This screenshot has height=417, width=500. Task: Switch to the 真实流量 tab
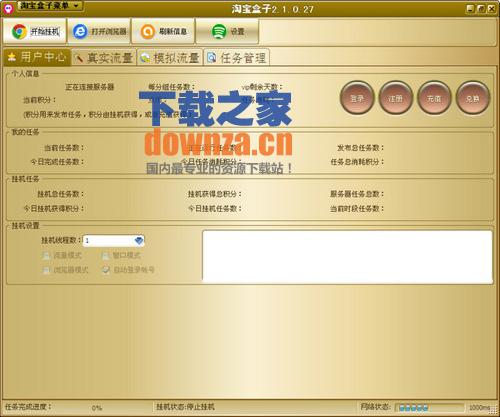[x=104, y=58]
